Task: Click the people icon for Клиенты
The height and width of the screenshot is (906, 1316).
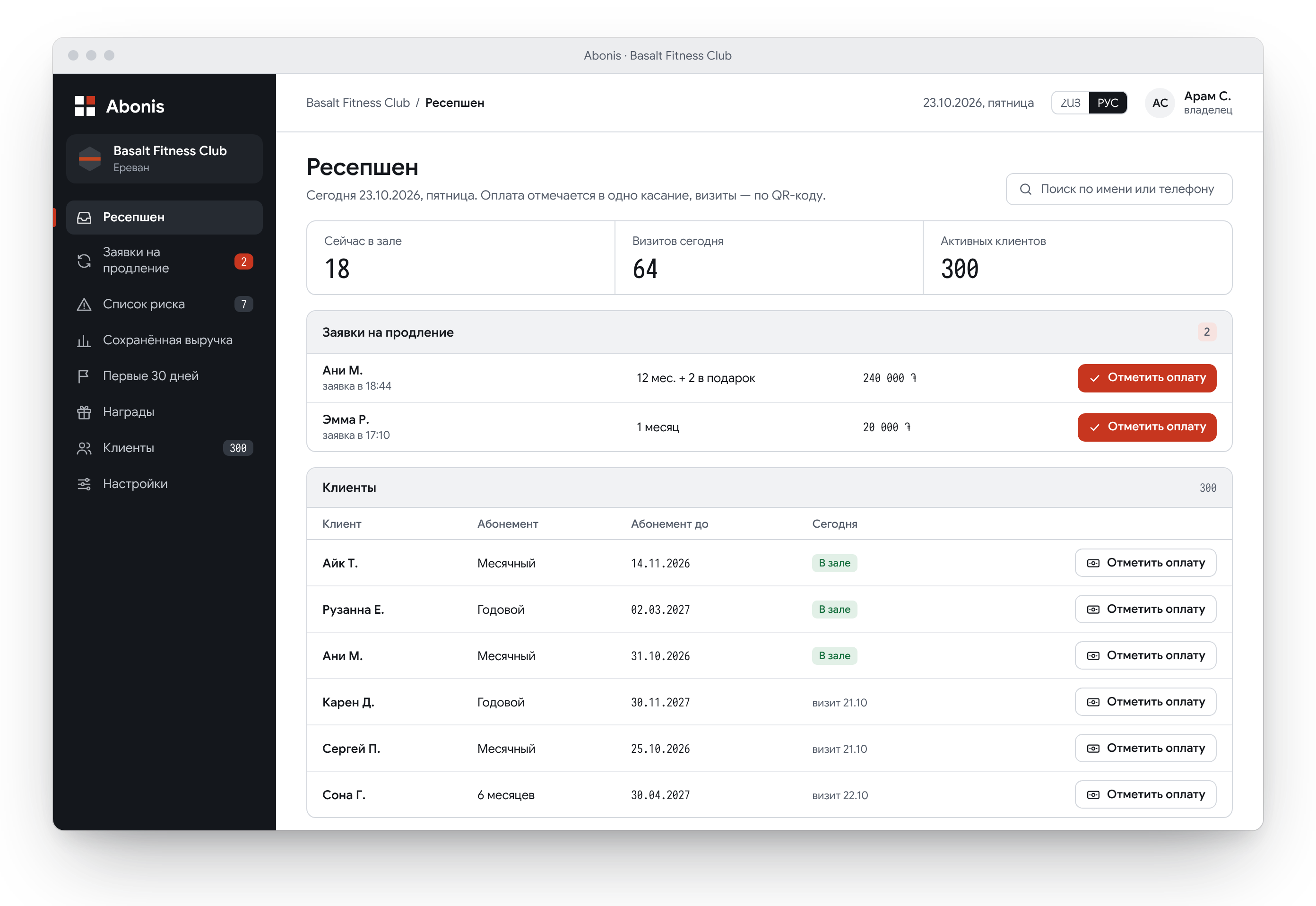Action: (x=84, y=448)
